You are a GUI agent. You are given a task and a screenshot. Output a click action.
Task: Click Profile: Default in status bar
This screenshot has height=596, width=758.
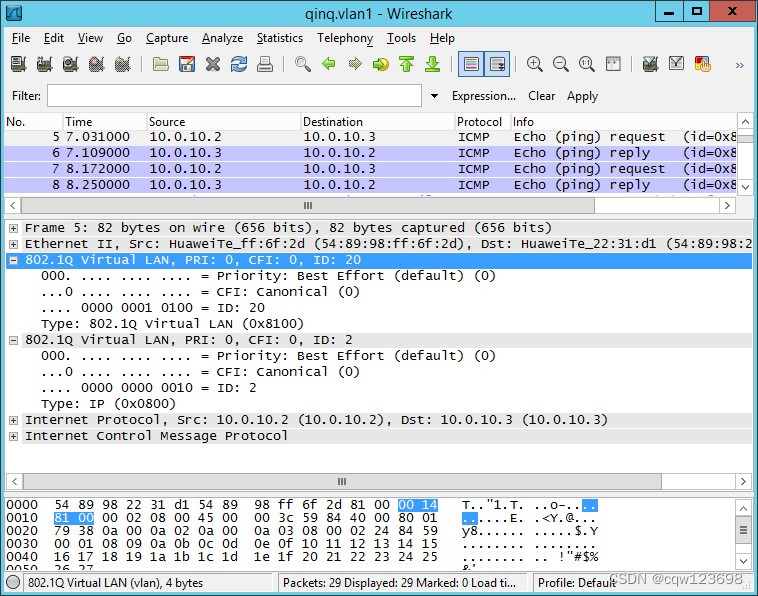coord(577,583)
